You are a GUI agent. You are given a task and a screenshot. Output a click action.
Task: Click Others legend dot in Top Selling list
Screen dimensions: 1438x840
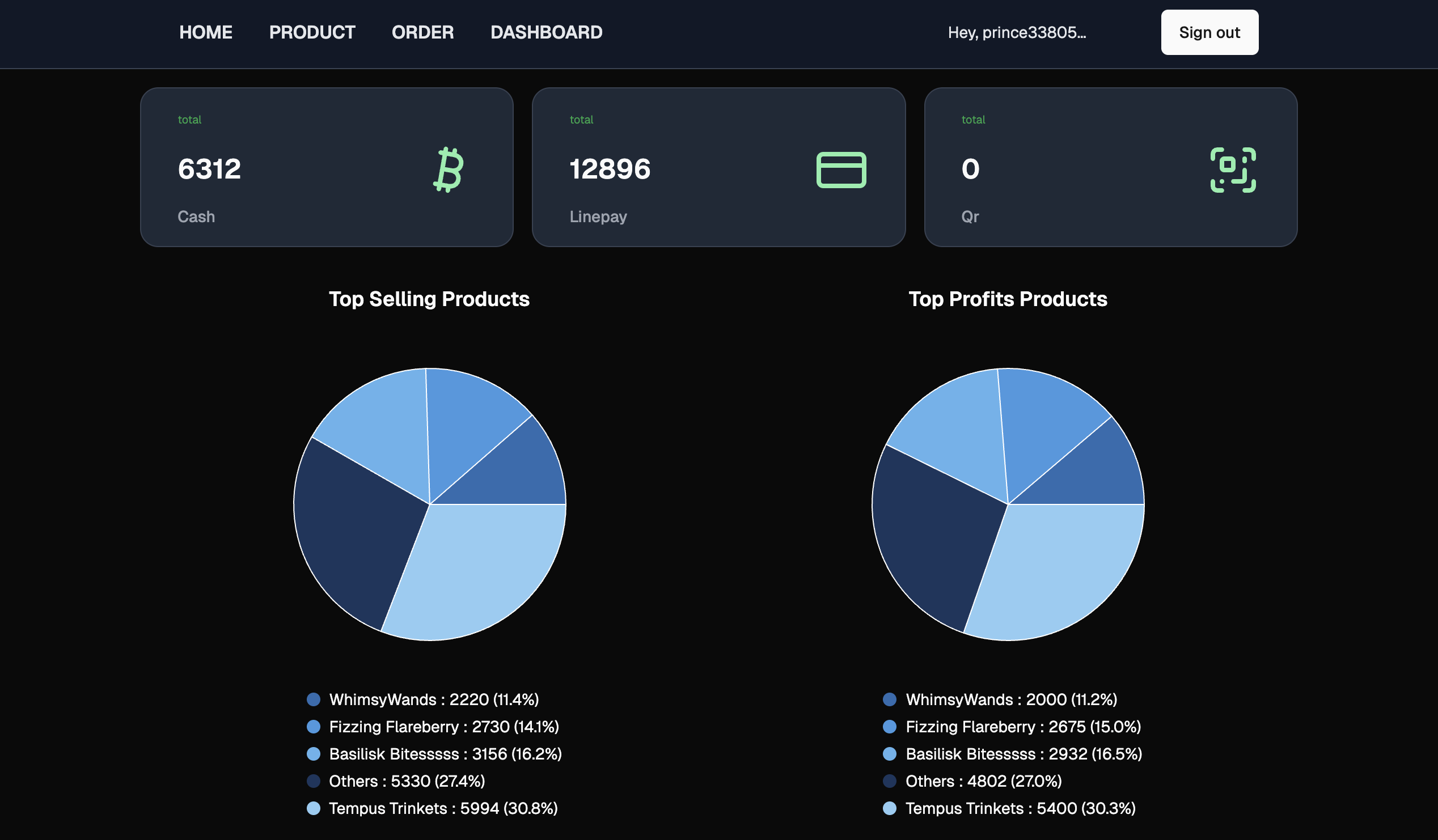coord(313,780)
